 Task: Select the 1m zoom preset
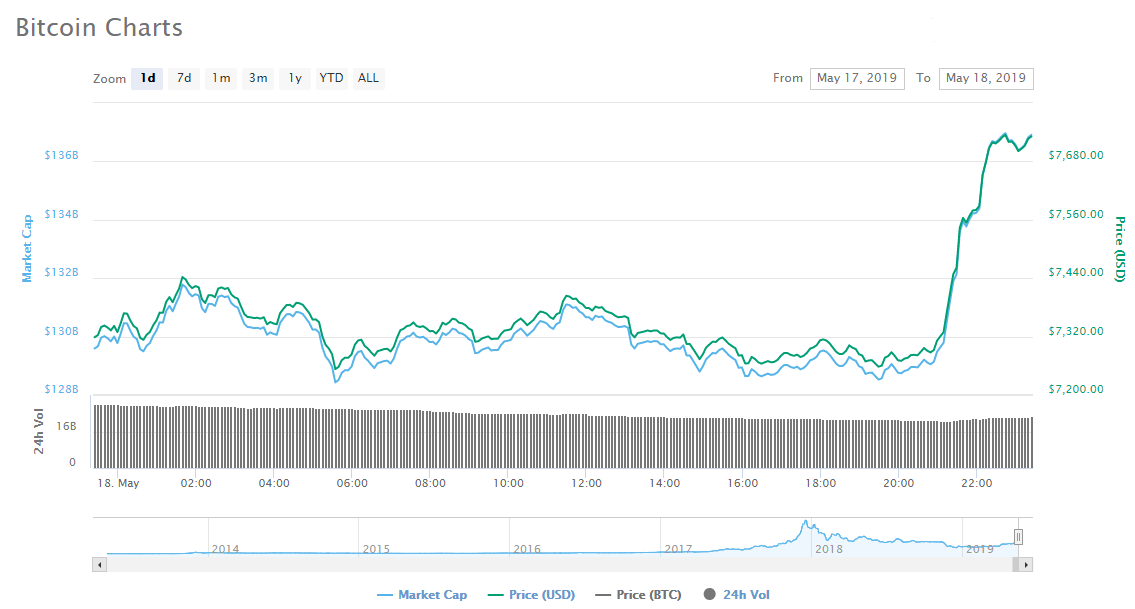click(220, 78)
